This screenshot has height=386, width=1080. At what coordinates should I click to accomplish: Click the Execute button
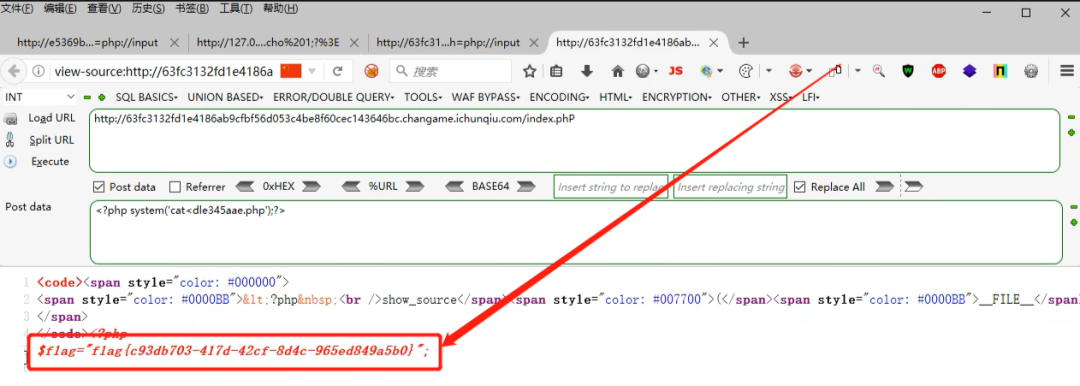(50, 161)
